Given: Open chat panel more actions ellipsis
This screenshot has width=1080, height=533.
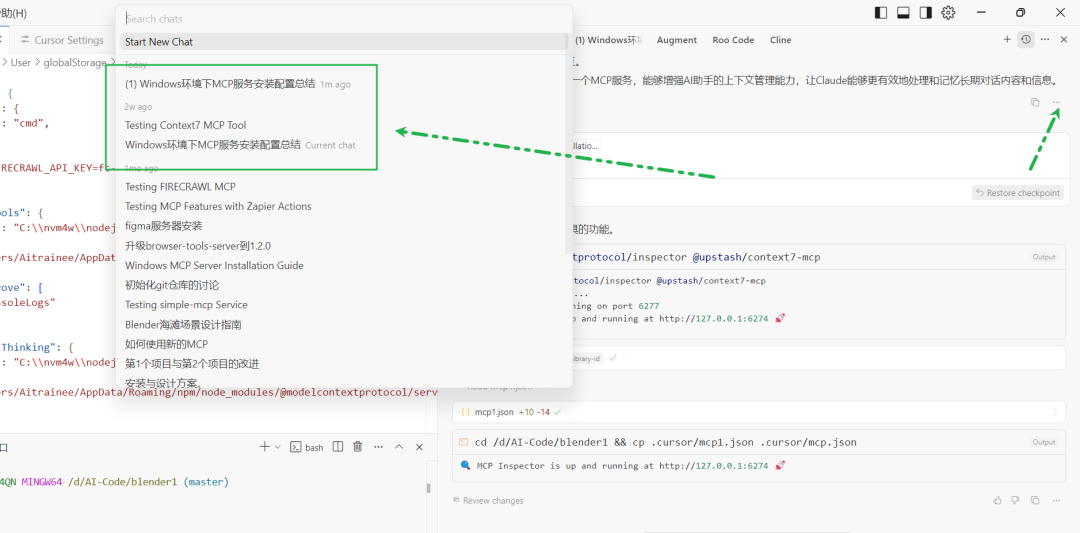Looking at the screenshot, I should click(x=1045, y=40).
